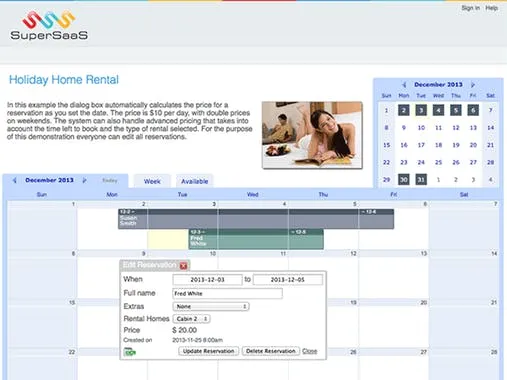This screenshot has height=380, width=507.
Task: Click the Full name field with Fred White
Action: 227,294
